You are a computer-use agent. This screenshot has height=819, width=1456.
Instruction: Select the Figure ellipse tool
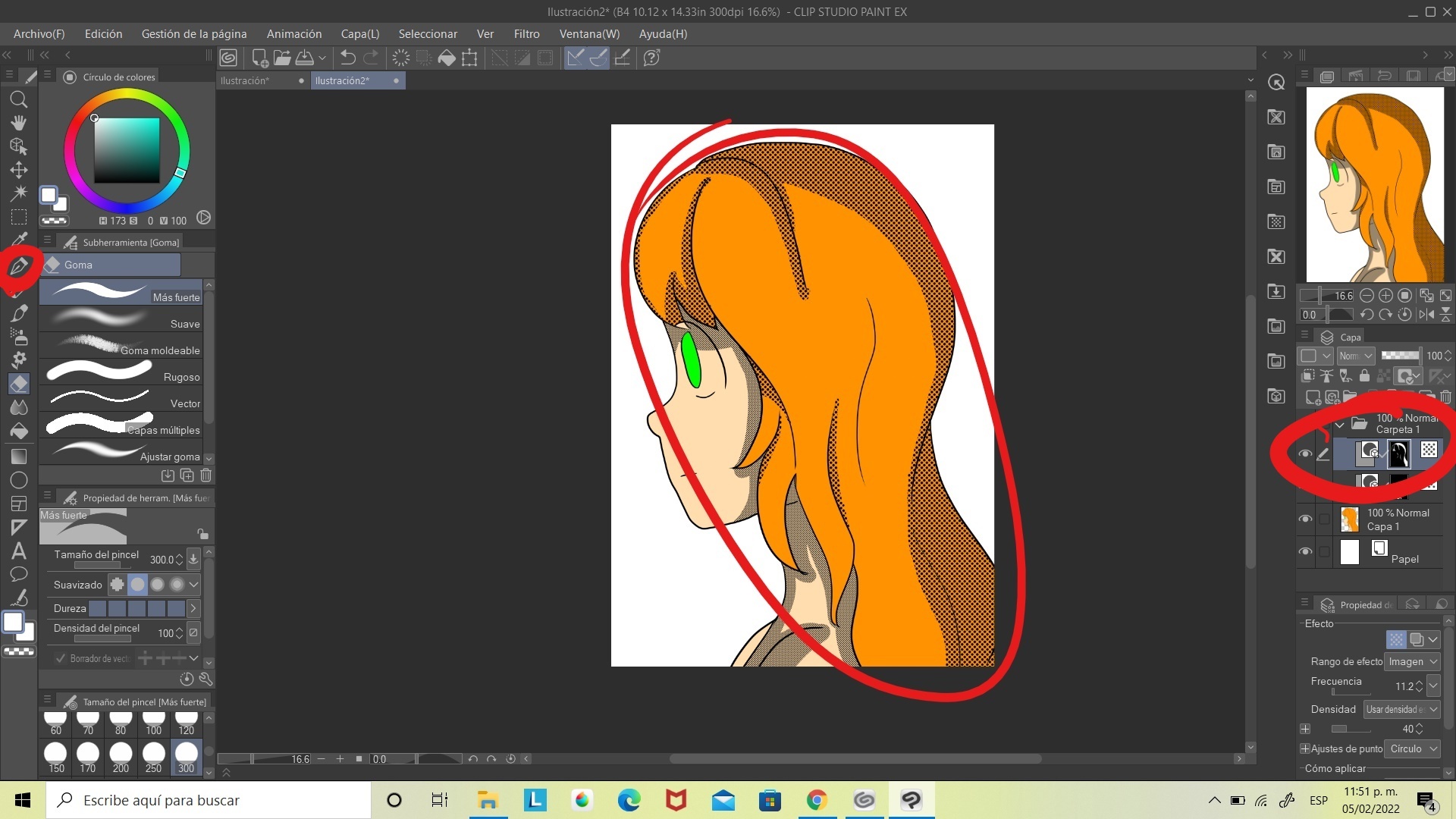pyautogui.click(x=19, y=480)
